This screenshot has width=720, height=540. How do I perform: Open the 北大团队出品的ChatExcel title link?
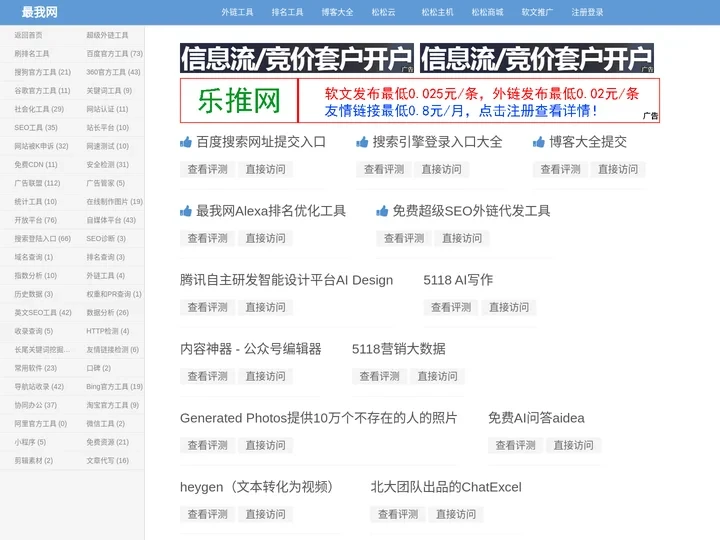[x=446, y=487]
